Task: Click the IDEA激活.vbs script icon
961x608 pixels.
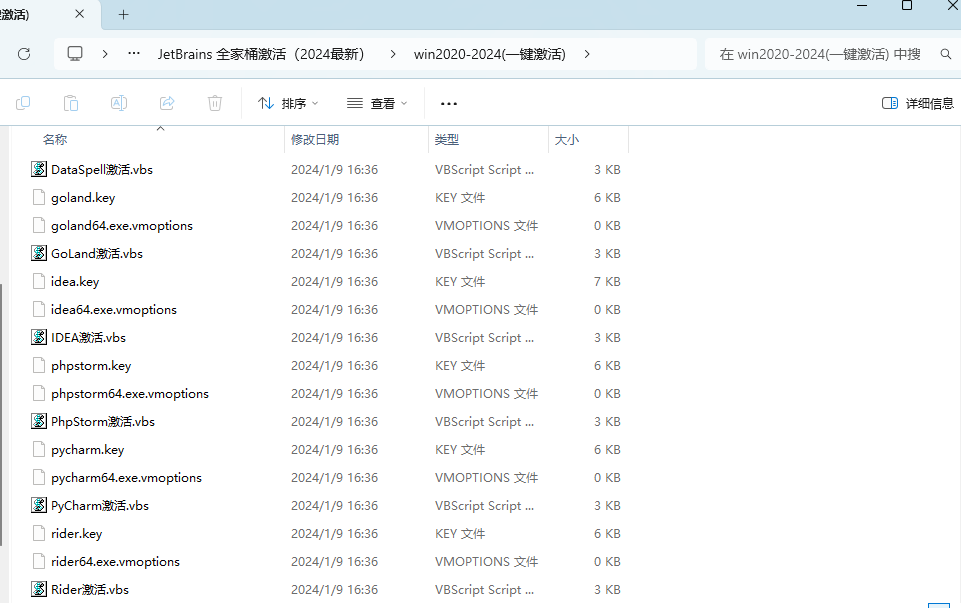Action: [39, 337]
